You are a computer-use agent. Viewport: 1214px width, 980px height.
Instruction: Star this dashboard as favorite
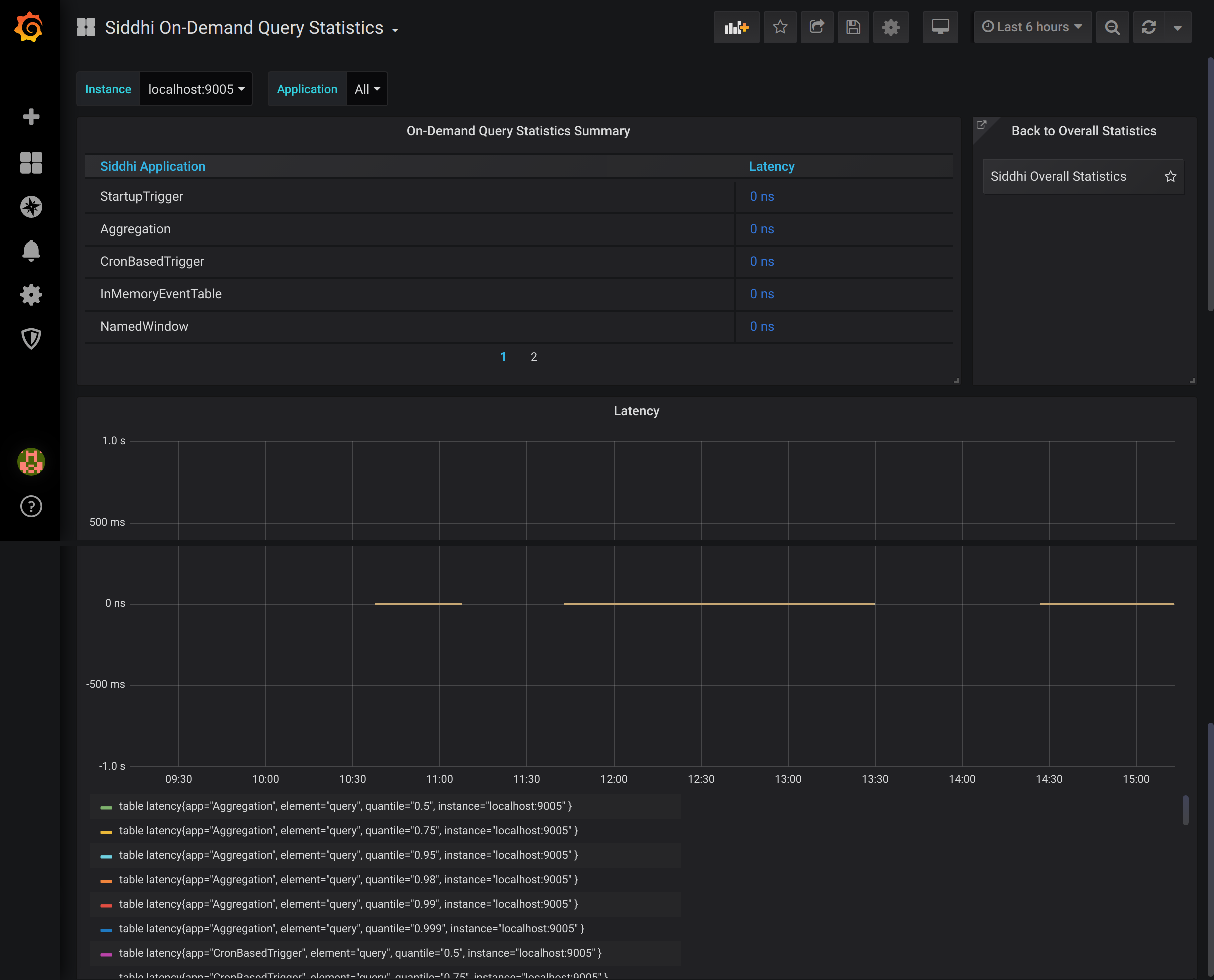(780, 27)
